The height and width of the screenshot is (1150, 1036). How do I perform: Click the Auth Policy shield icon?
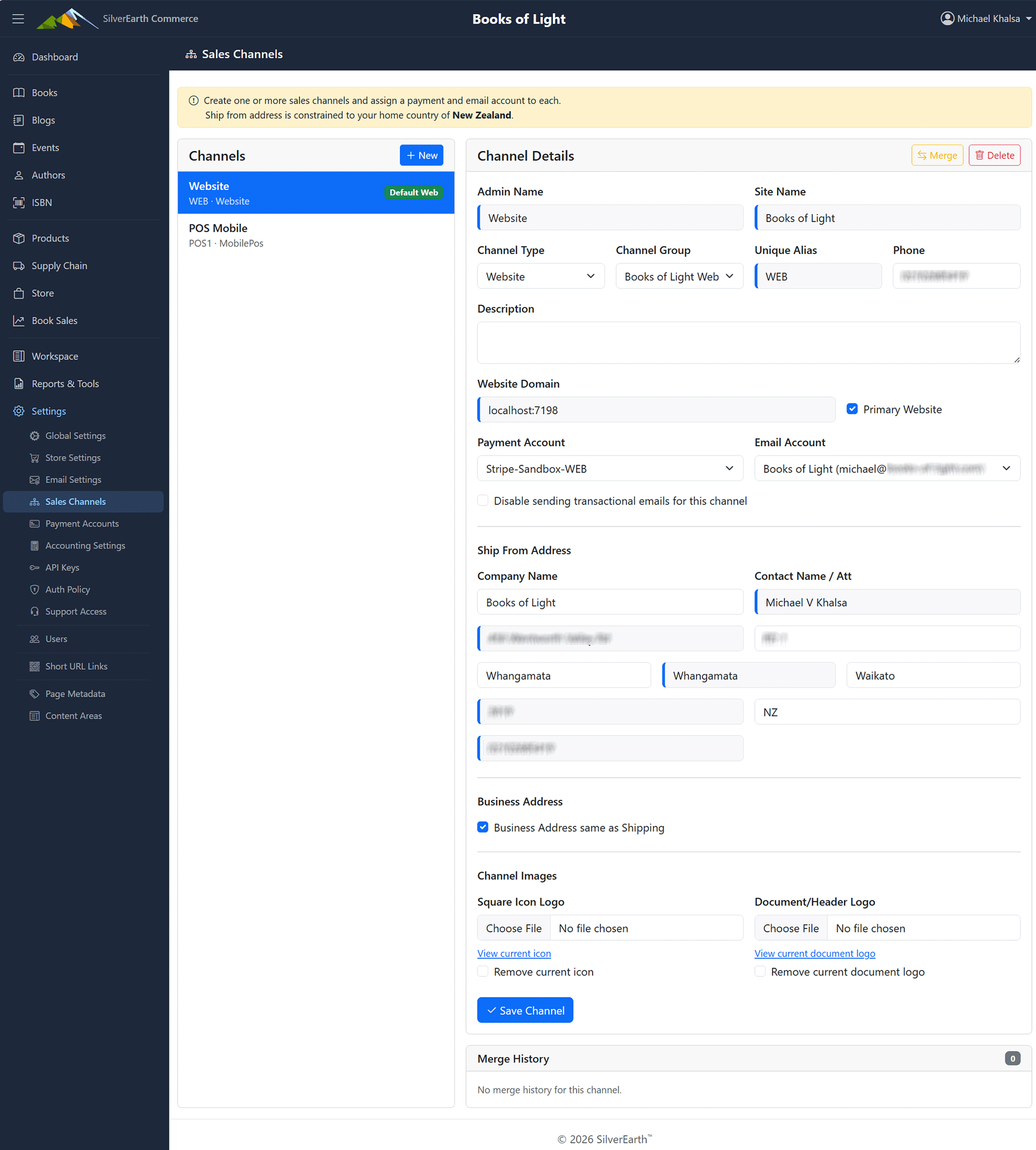click(x=35, y=590)
